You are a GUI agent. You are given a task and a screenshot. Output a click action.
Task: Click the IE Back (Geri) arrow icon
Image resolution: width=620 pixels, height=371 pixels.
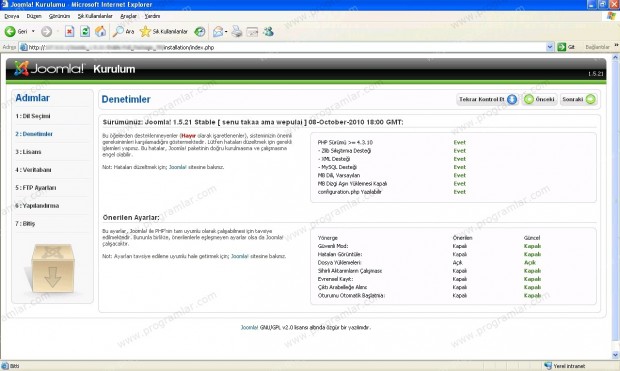click(x=10, y=31)
